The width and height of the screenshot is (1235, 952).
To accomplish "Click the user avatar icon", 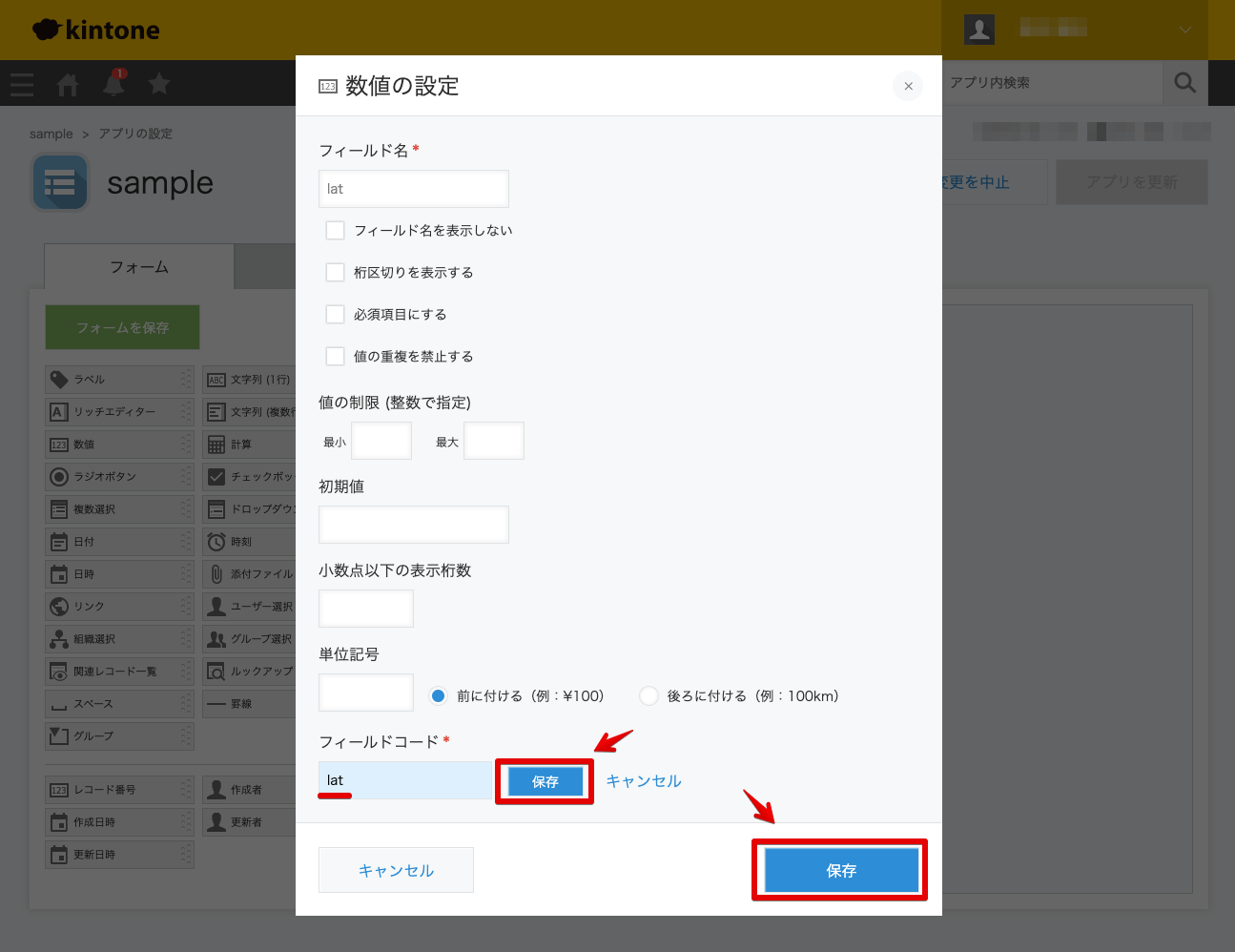I will [x=979, y=30].
